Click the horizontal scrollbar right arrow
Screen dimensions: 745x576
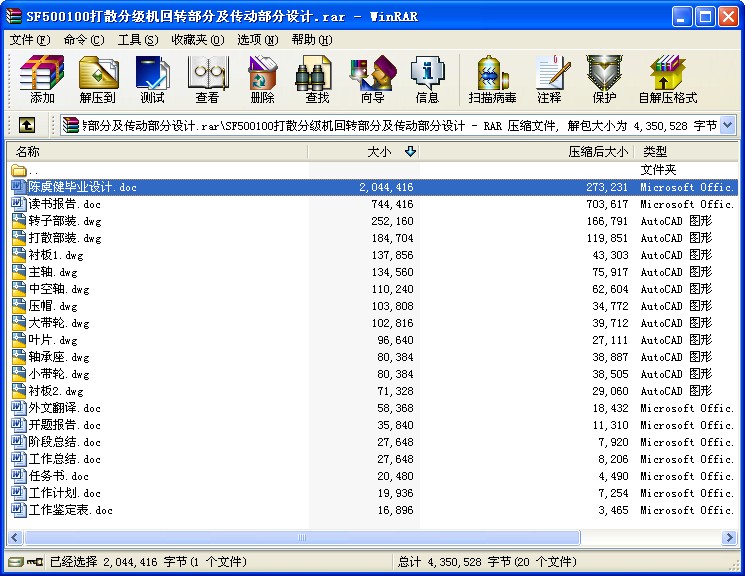pos(728,538)
